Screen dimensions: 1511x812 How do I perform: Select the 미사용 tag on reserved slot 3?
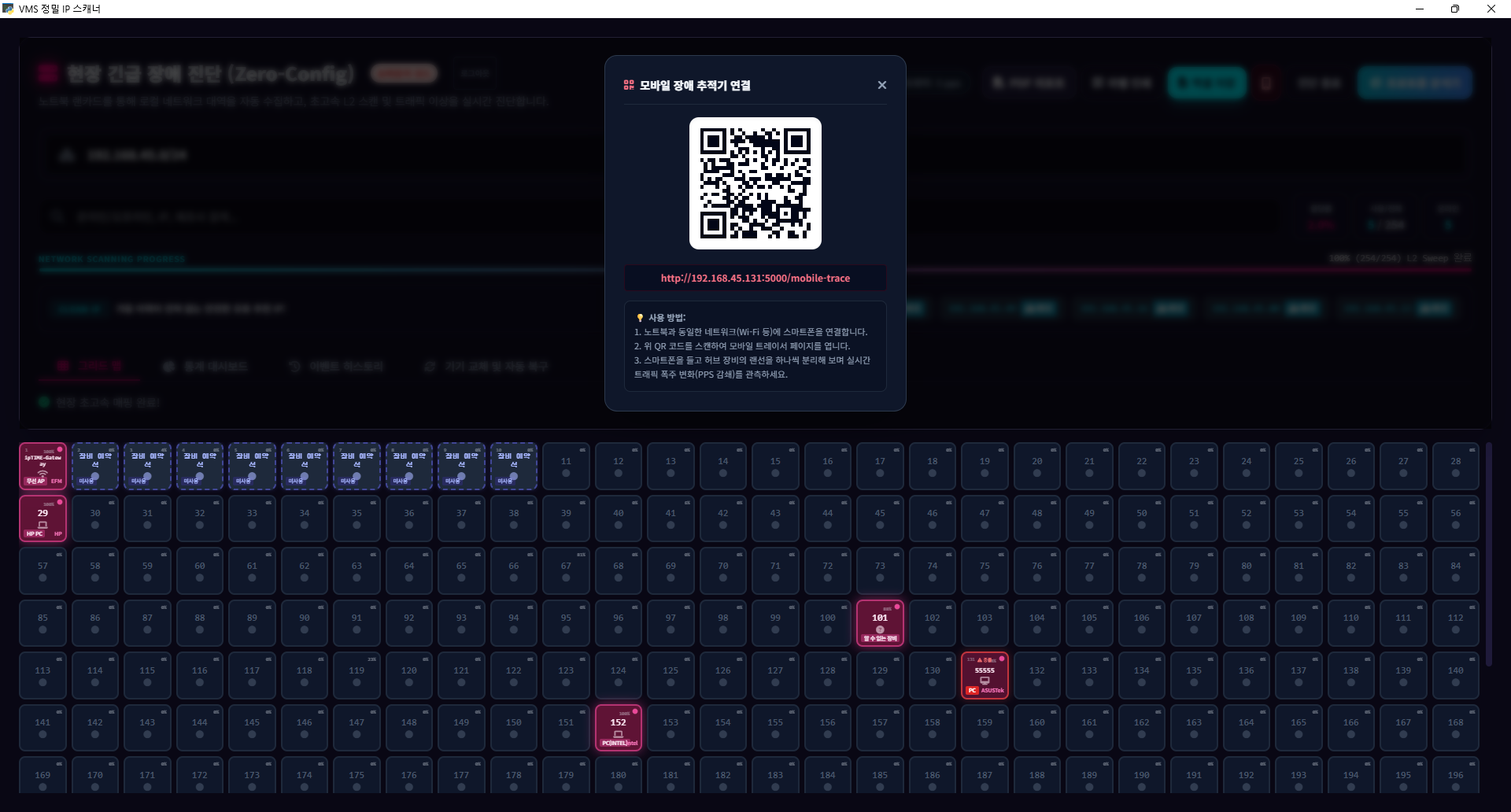[138, 481]
